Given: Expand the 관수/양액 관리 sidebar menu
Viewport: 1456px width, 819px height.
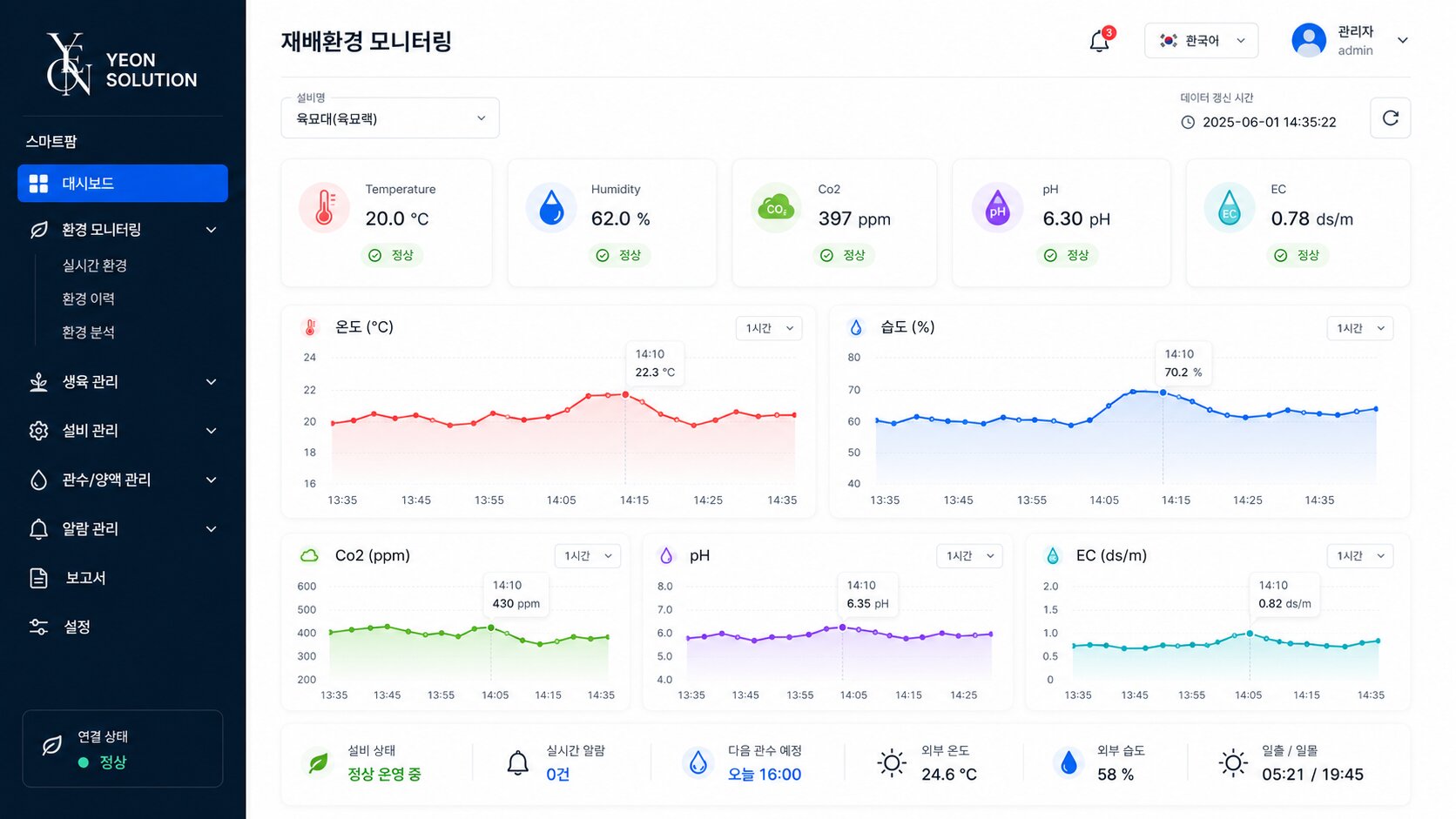Looking at the screenshot, I should pos(123,480).
